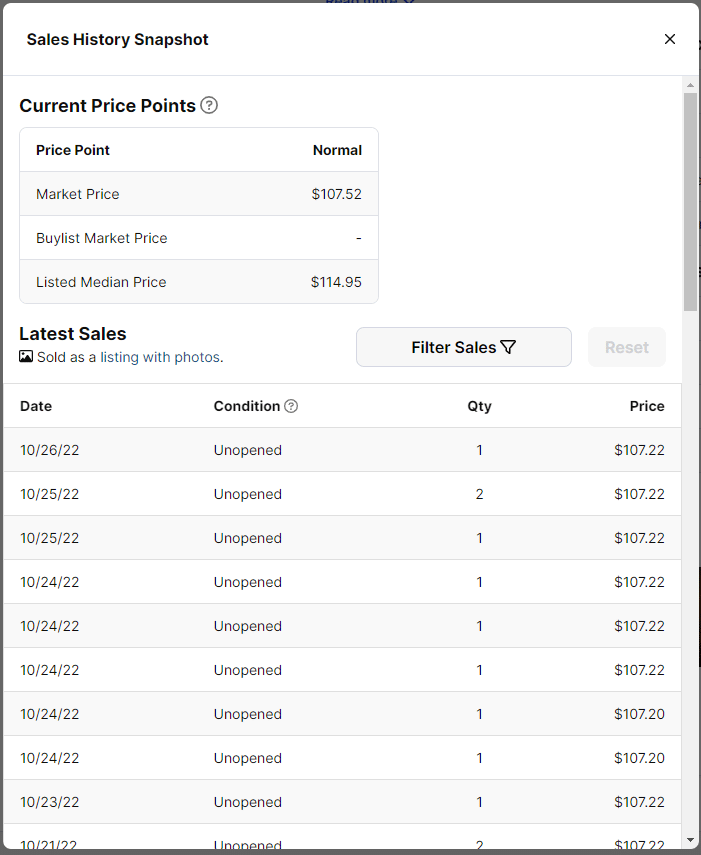Click the Sales History Snapshot title
The height and width of the screenshot is (855, 701).
tap(117, 40)
